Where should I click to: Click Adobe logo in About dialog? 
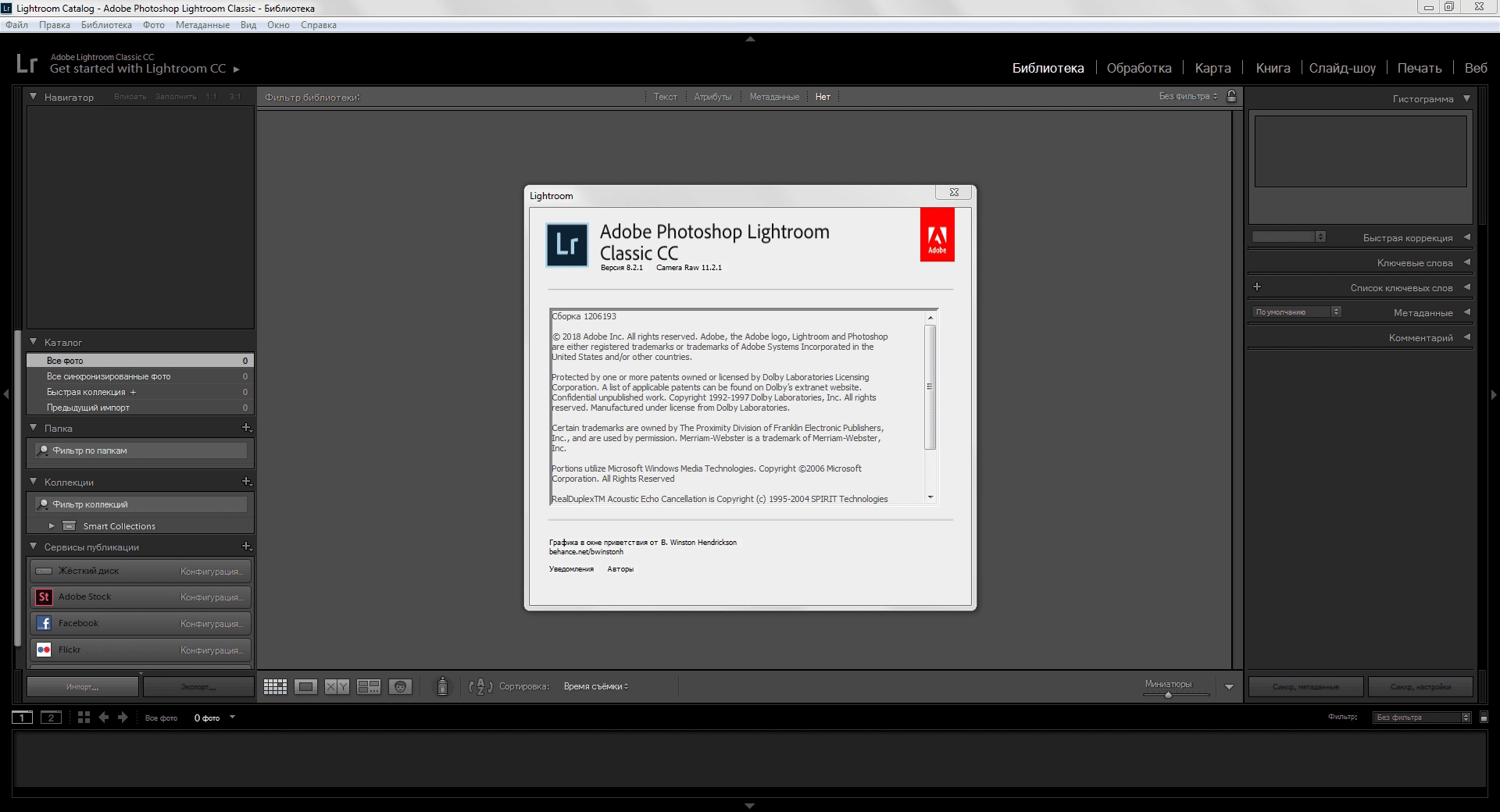pyautogui.click(x=937, y=235)
